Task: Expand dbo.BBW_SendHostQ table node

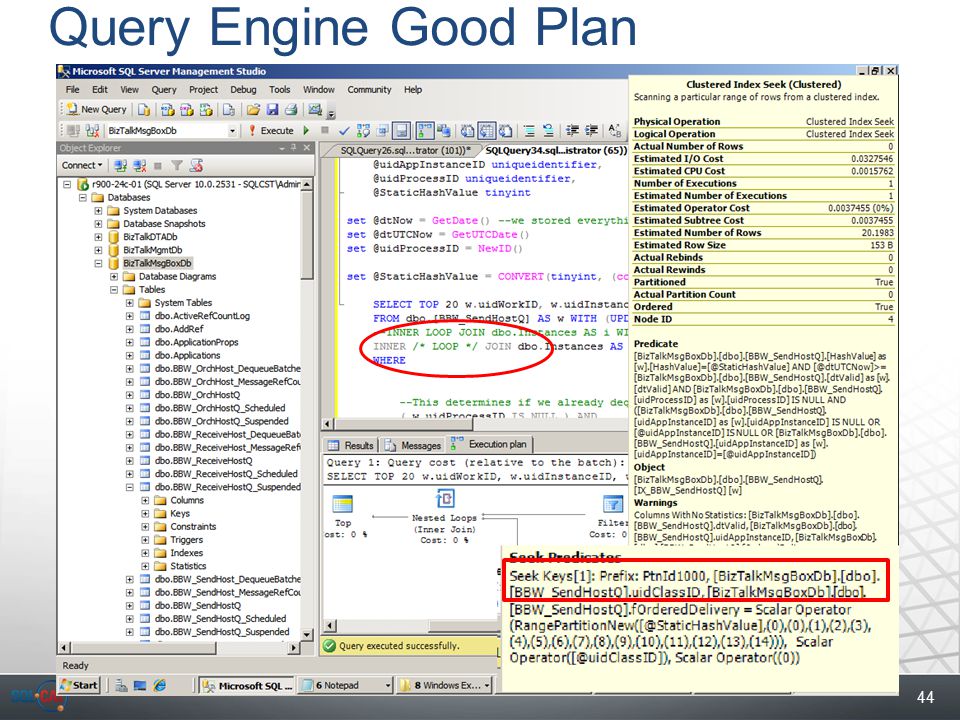Action: tap(130, 606)
